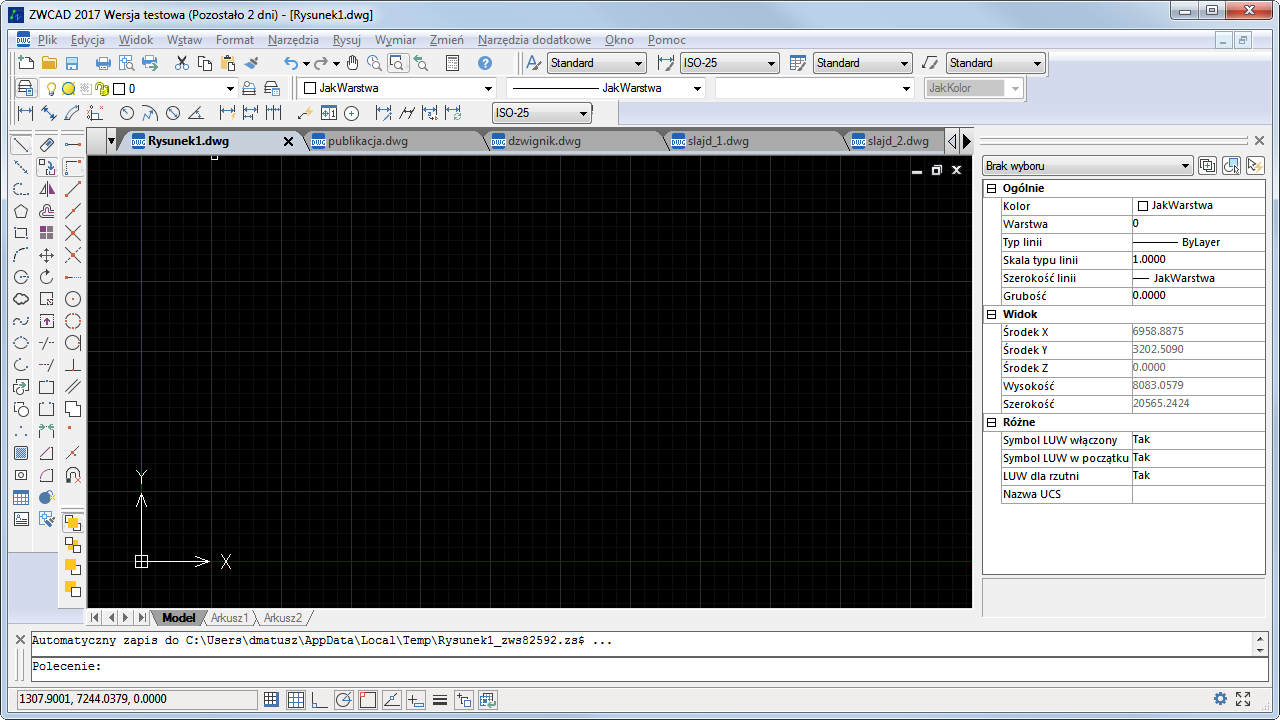This screenshot has width=1280, height=720.
Task: Collapse the Widok section
Action: [992, 314]
